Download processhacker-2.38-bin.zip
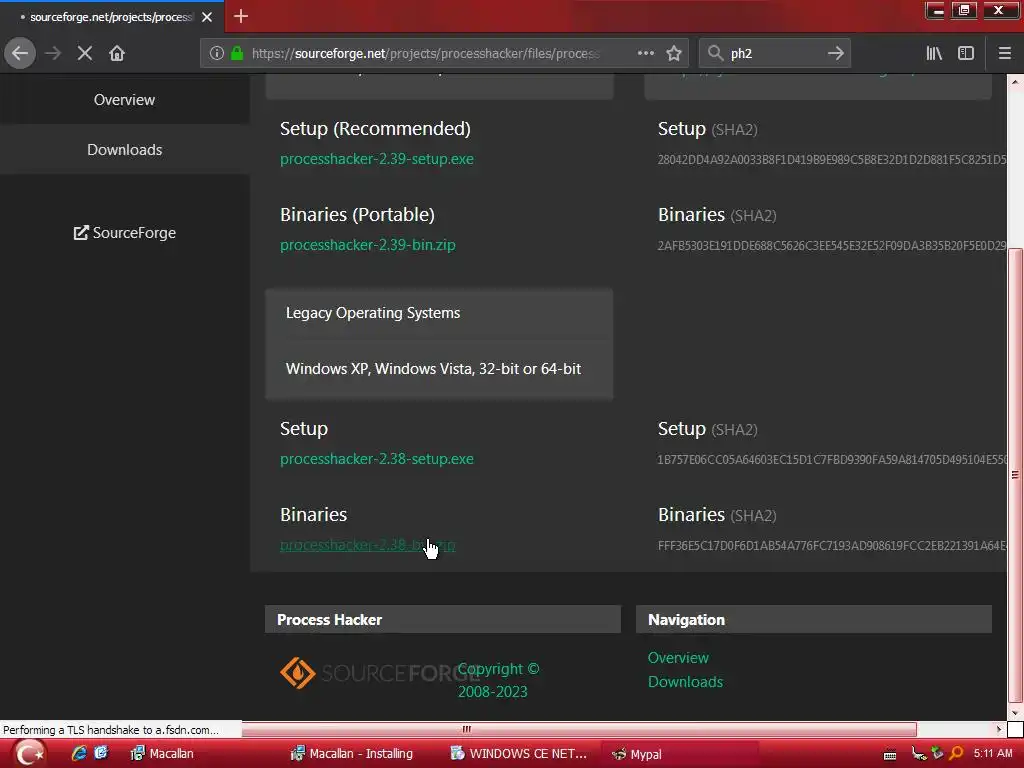The image size is (1024, 768). click(x=368, y=545)
